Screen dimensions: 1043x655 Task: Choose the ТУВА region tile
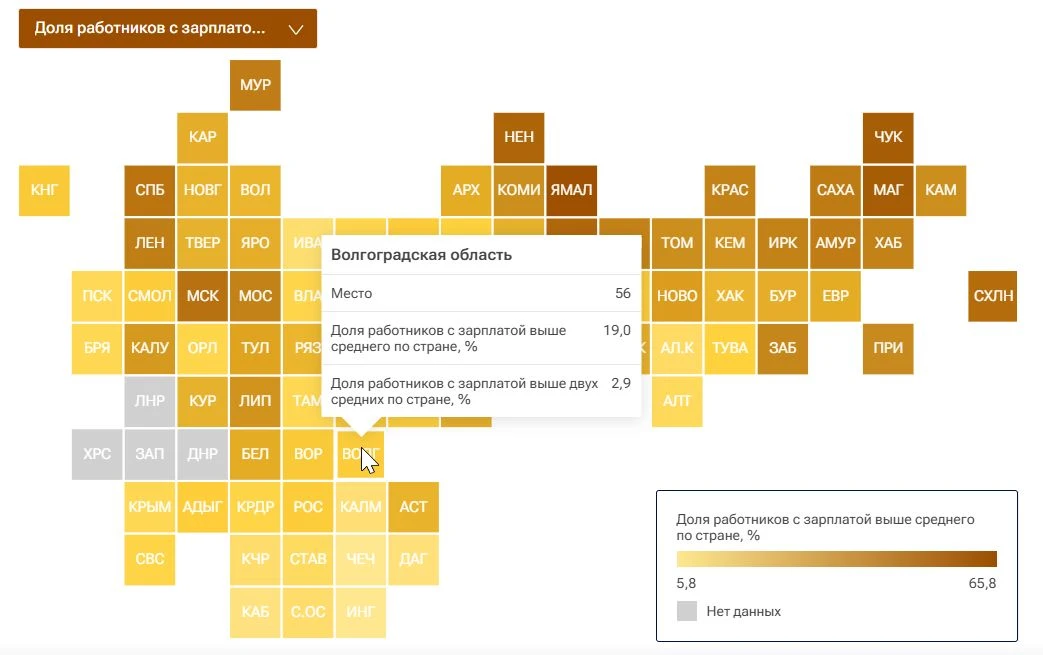coord(730,348)
